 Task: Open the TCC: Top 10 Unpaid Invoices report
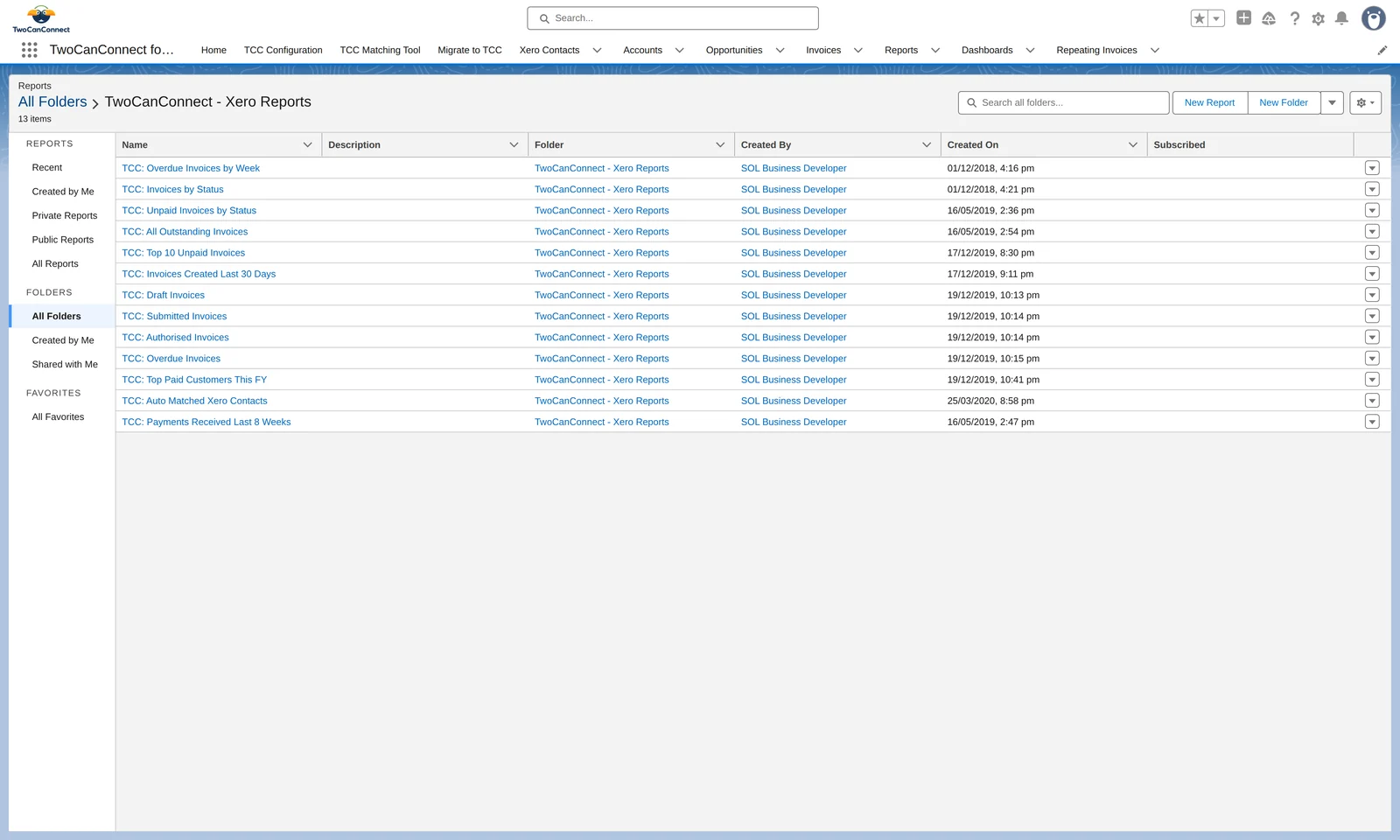tap(183, 253)
